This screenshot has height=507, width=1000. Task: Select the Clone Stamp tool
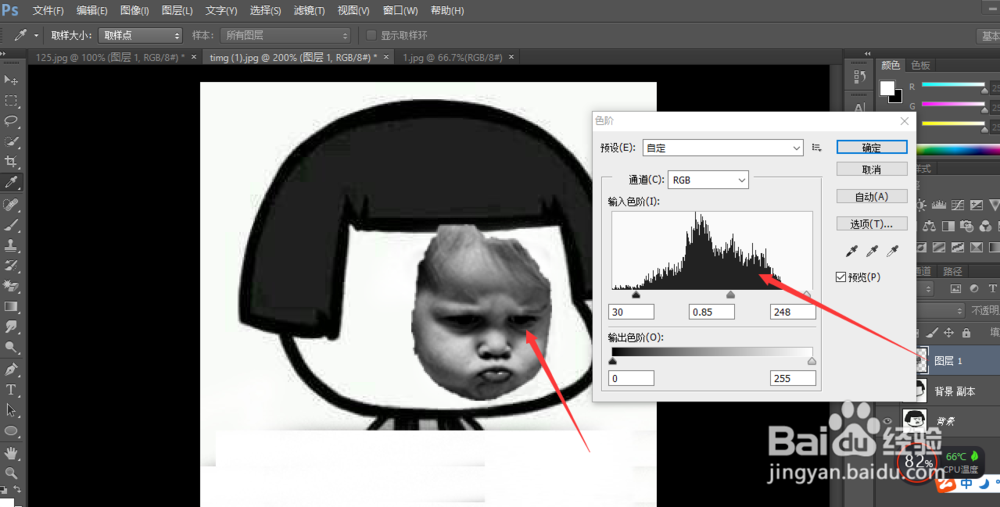(11, 245)
